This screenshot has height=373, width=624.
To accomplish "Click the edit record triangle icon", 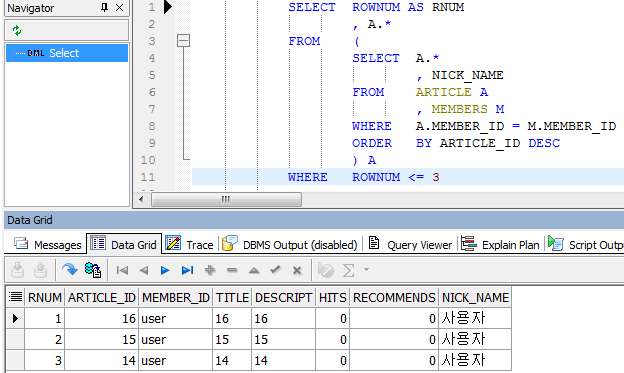I will (254, 271).
